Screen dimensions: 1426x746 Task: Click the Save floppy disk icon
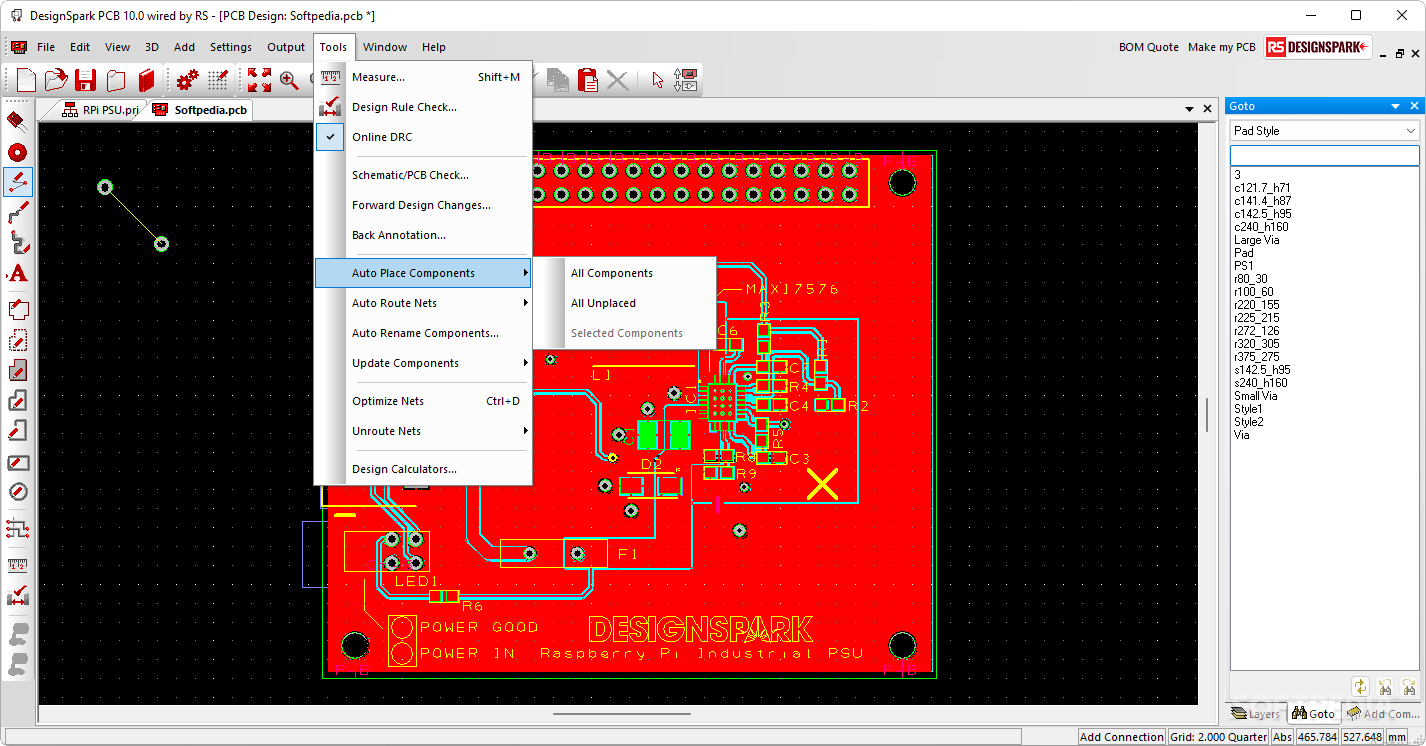click(x=86, y=80)
